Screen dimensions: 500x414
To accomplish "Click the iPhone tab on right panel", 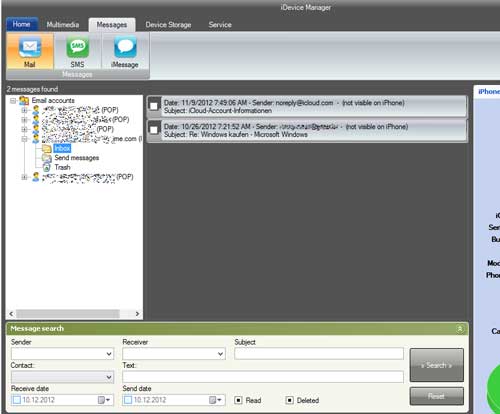I will [x=489, y=91].
